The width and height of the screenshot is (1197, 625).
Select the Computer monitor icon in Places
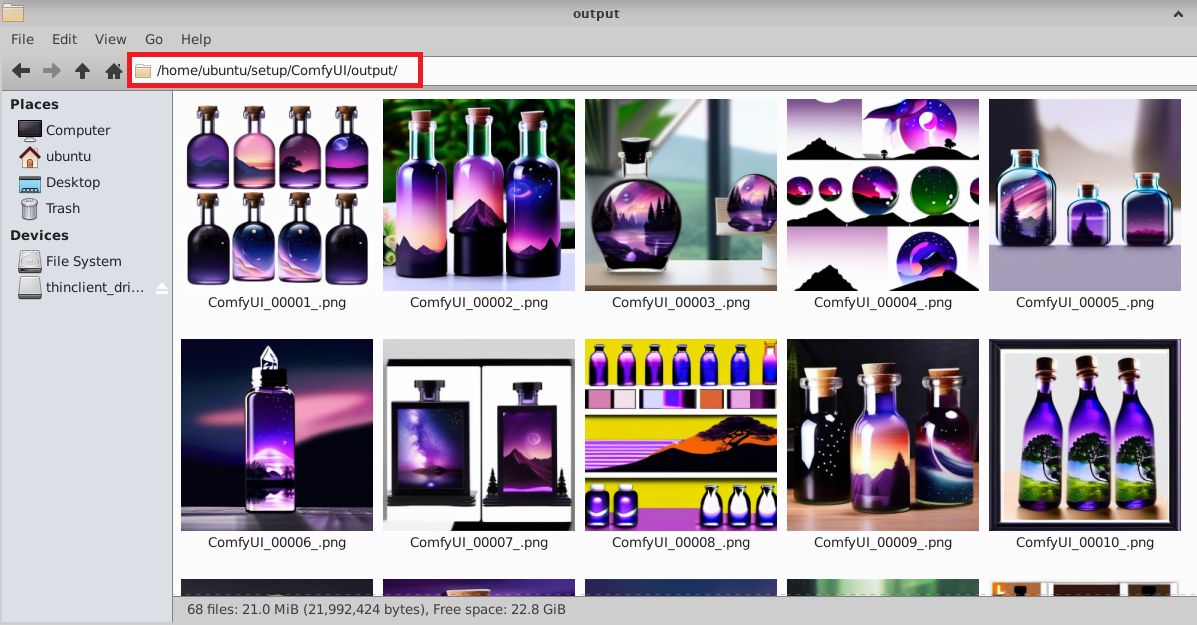(x=30, y=130)
